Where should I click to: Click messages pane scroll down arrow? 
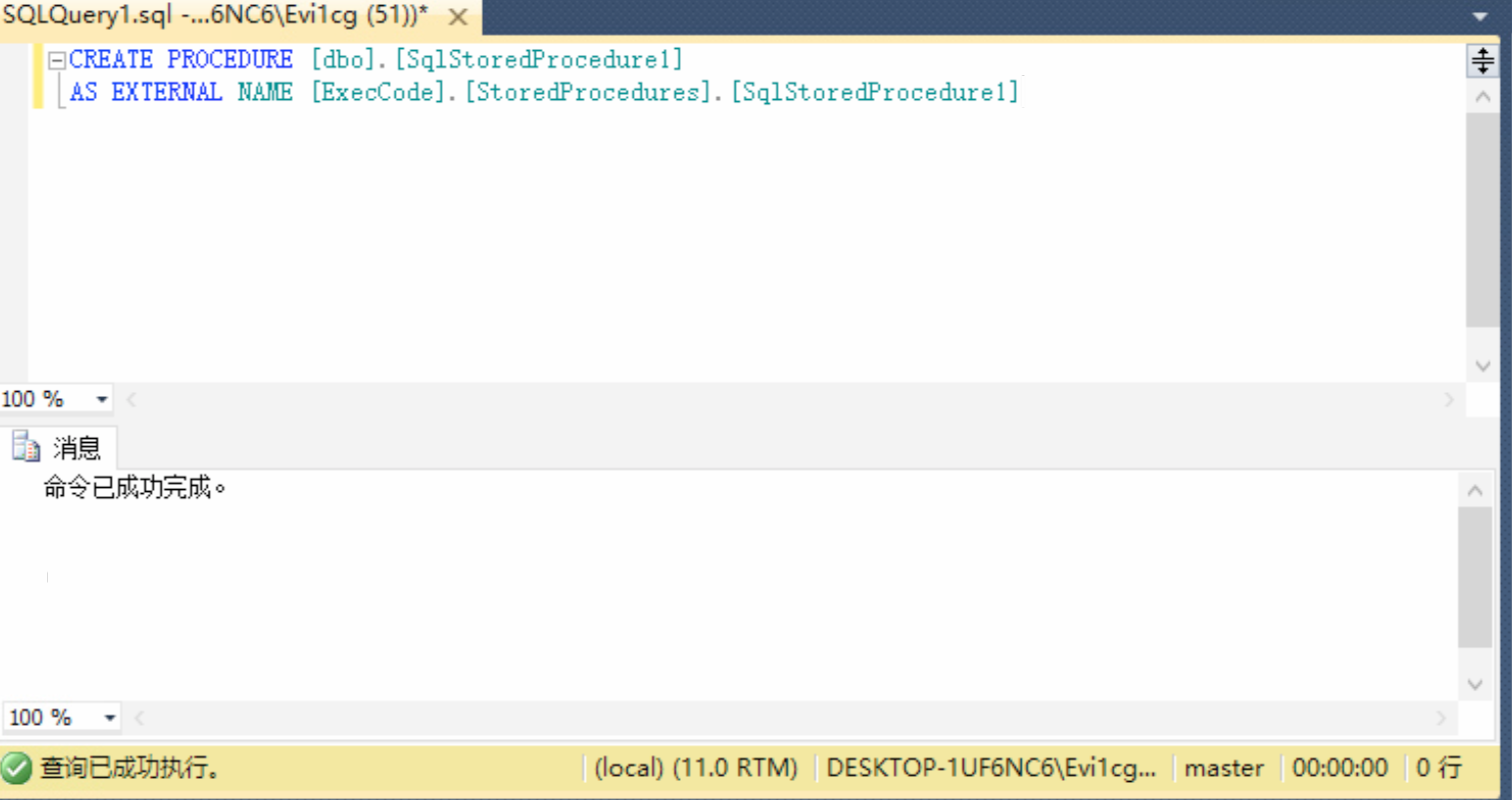1475,684
